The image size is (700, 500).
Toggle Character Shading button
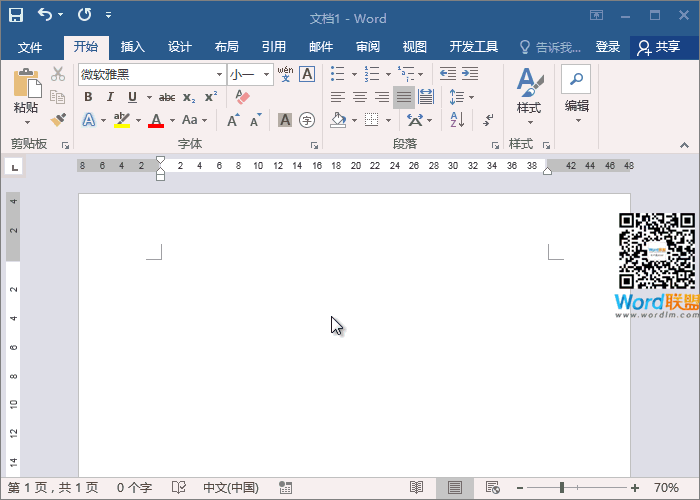coord(285,120)
